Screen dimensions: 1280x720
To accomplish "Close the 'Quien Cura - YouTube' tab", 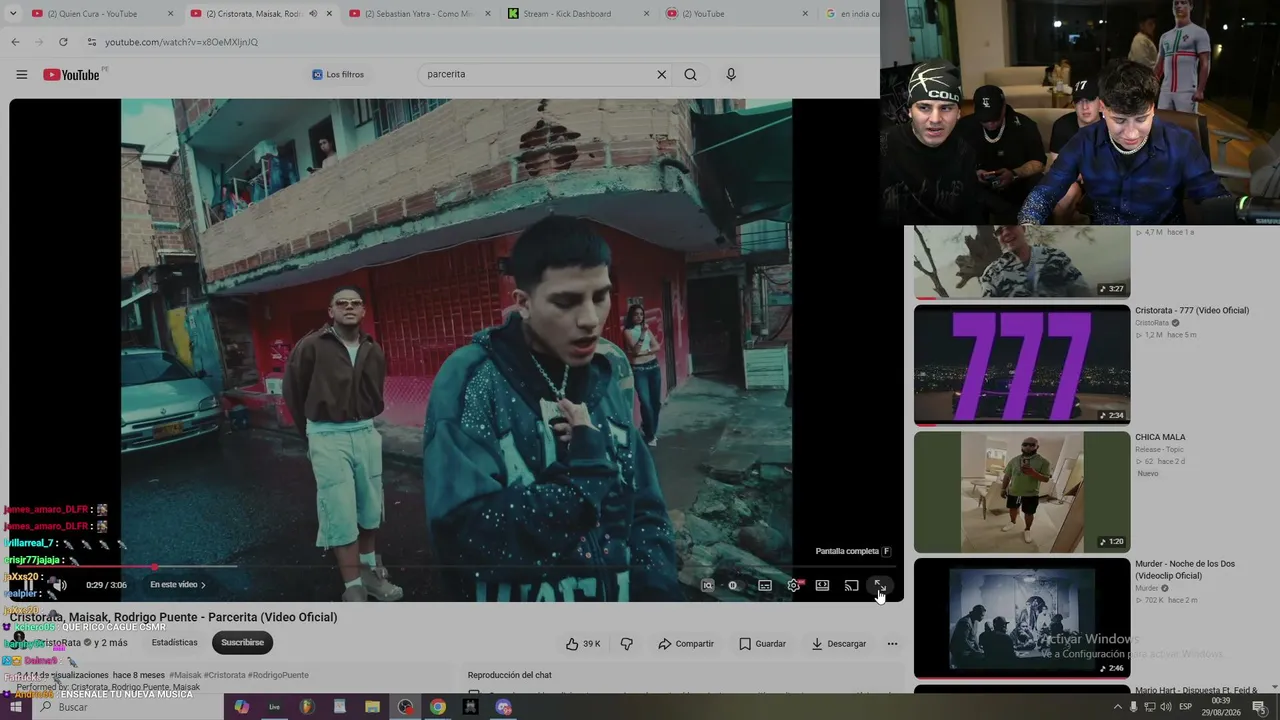I will pos(170,14).
